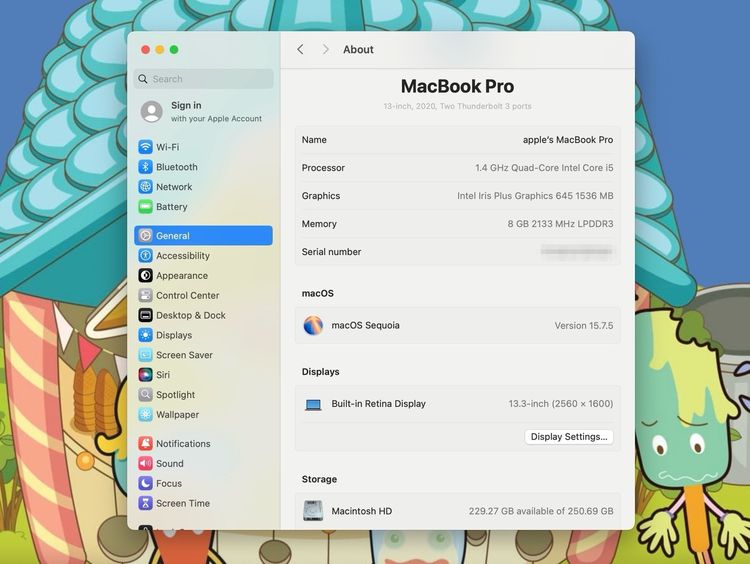Select Appearance in the sidebar
The image size is (750, 564).
pyautogui.click(x=181, y=276)
